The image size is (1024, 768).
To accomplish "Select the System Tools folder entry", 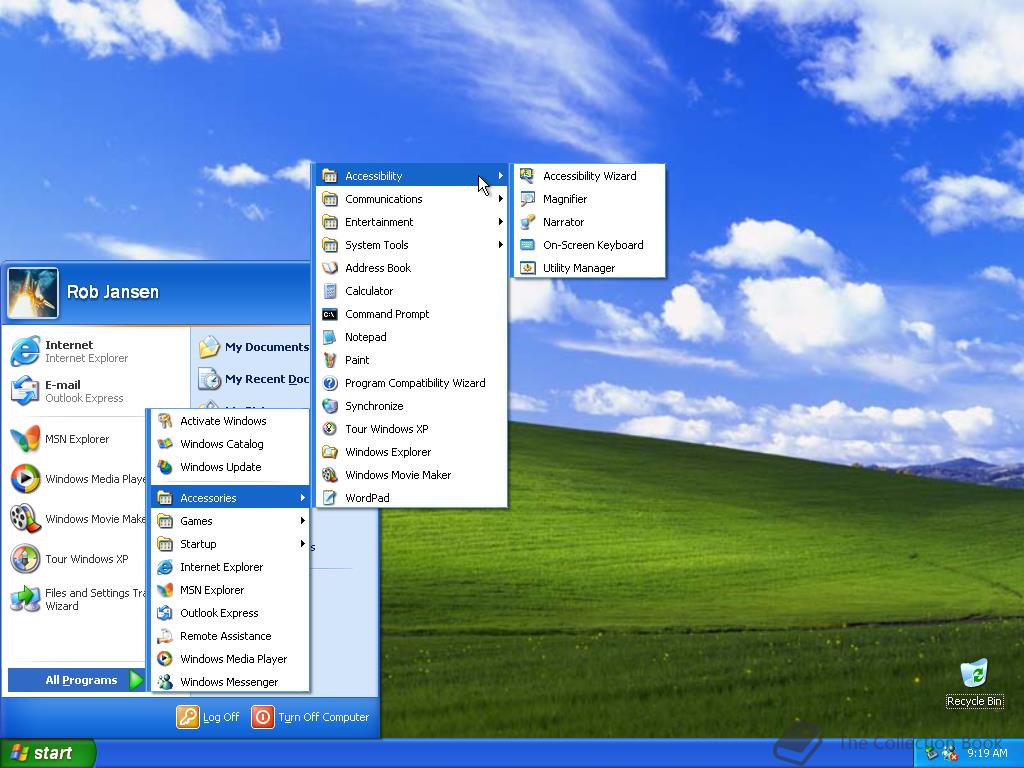I will tap(411, 245).
